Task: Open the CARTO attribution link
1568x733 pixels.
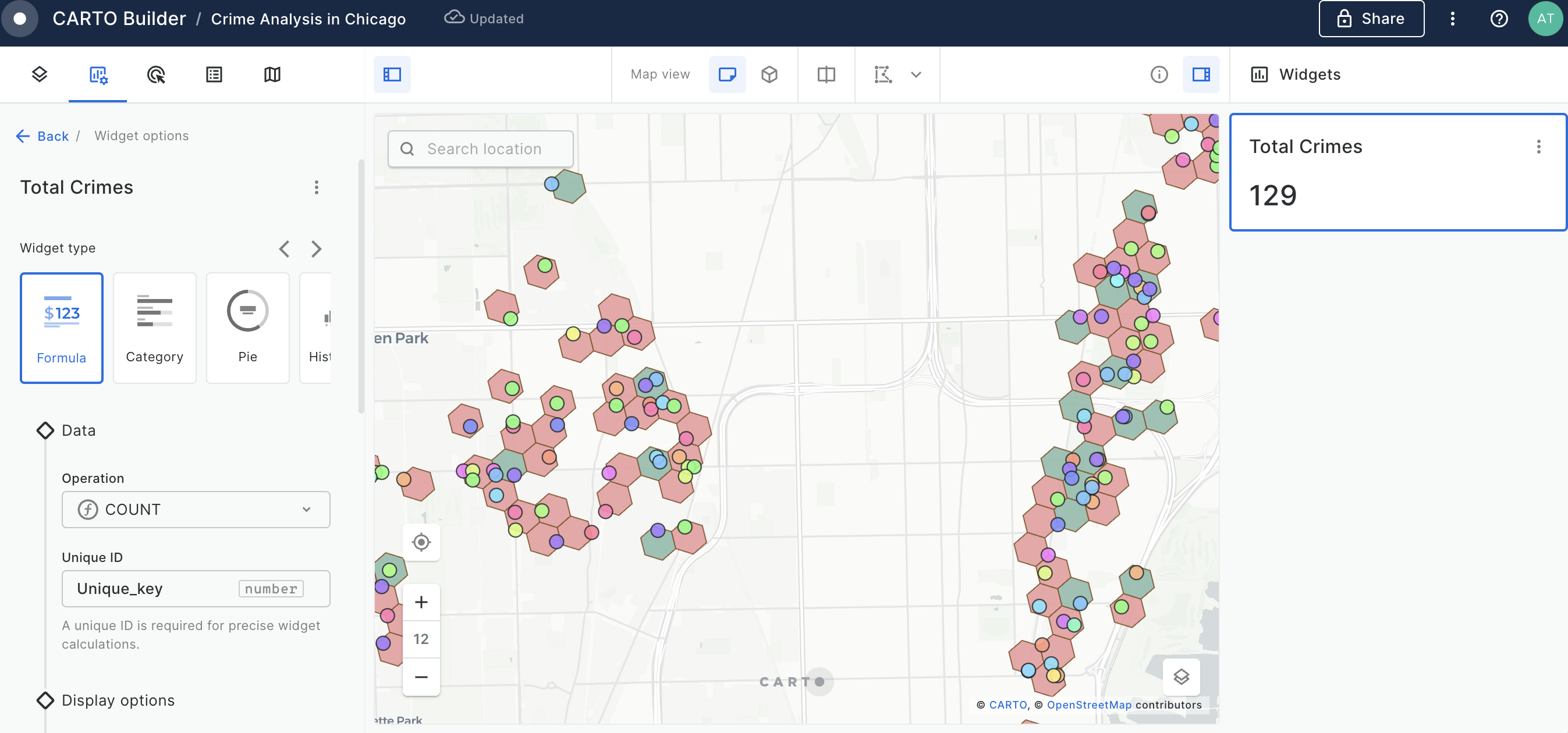Action: click(x=1008, y=704)
